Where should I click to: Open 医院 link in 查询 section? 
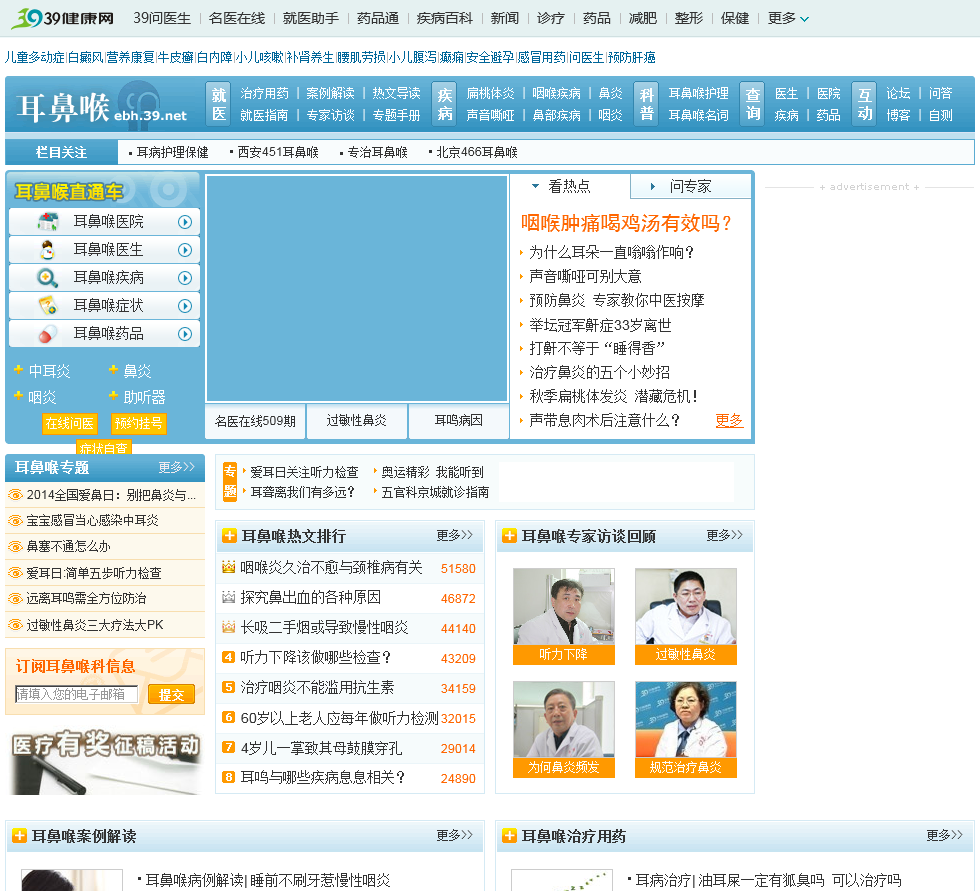click(828, 93)
